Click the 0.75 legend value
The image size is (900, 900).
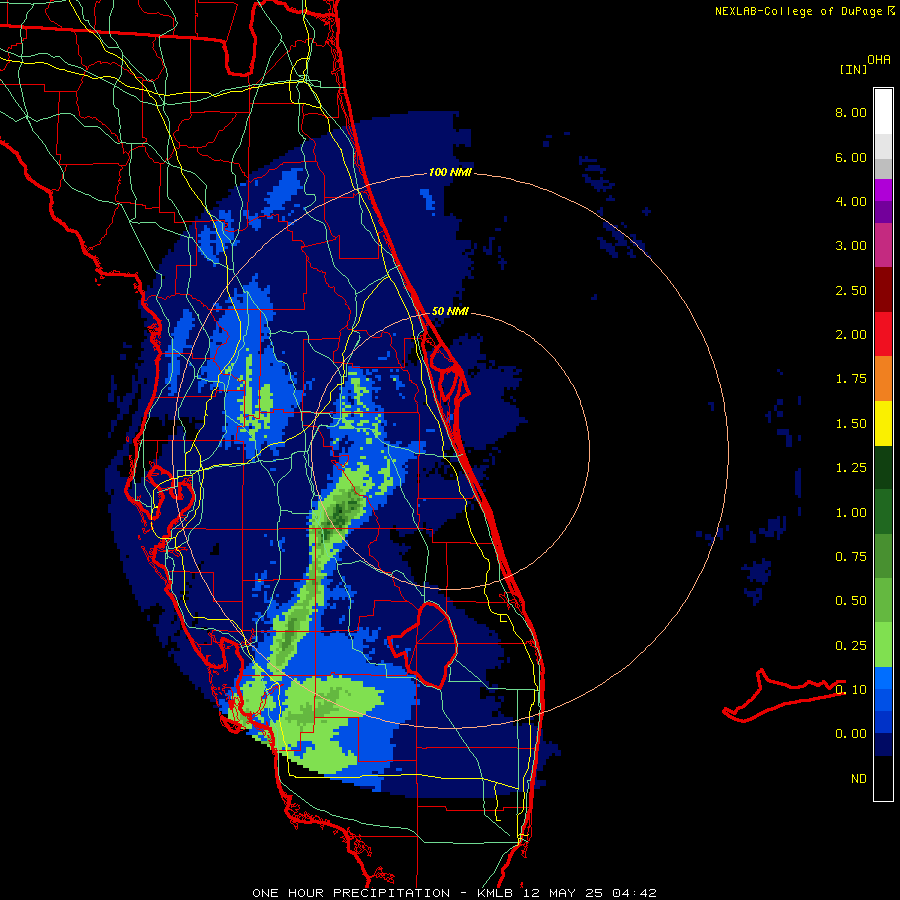(851, 557)
